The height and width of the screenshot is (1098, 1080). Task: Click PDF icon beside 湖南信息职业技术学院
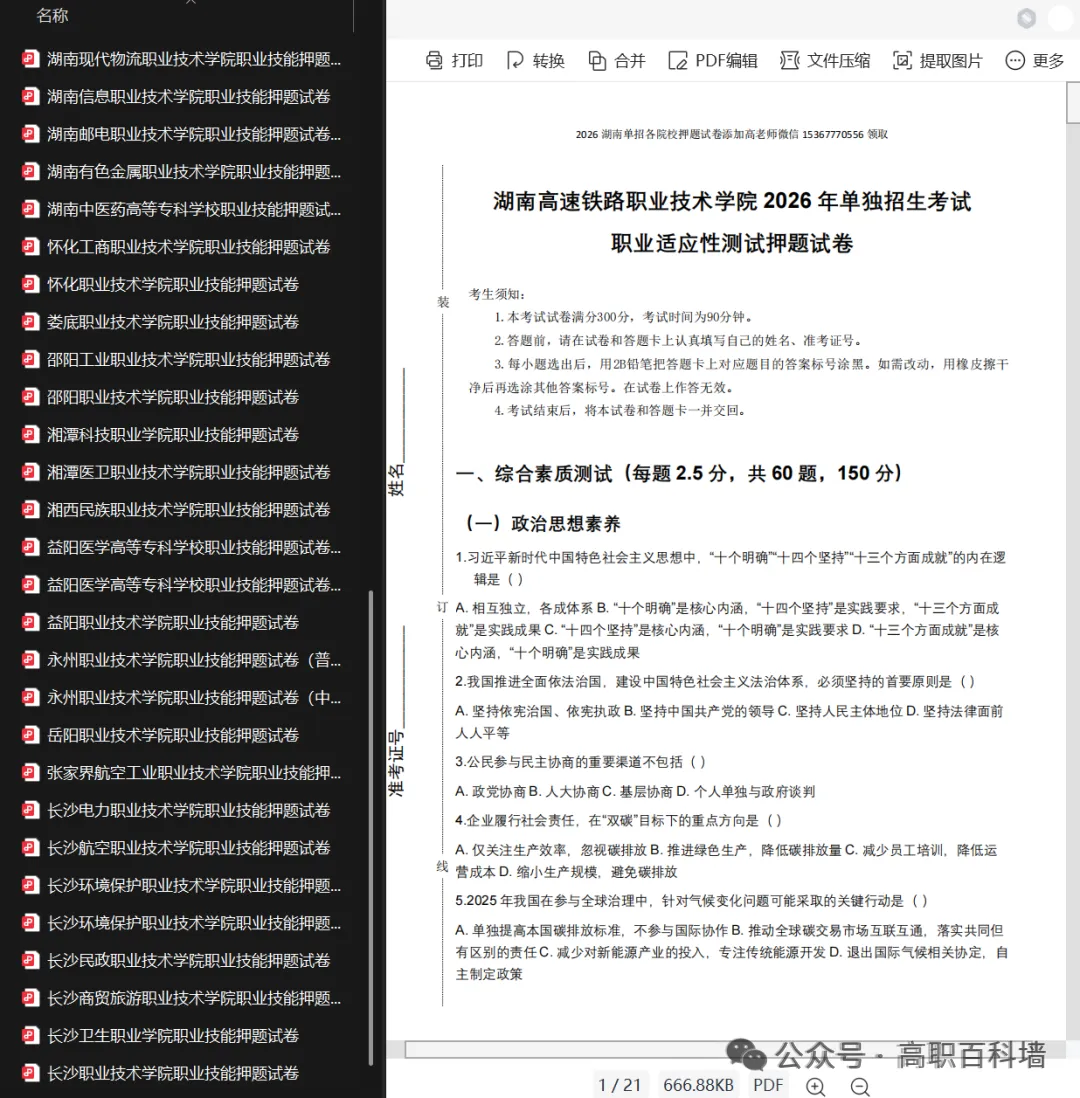pos(30,96)
